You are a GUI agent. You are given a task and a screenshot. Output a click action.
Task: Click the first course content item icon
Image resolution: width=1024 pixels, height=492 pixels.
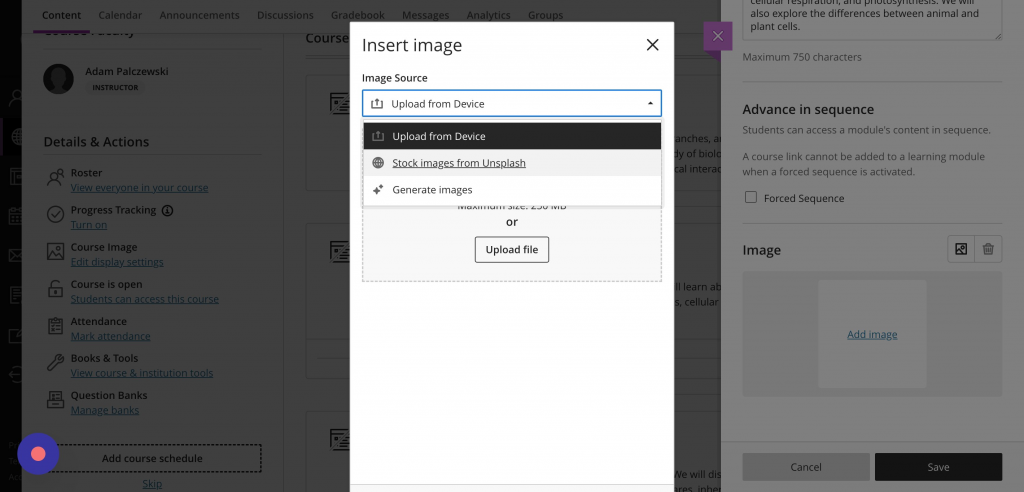[339, 103]
